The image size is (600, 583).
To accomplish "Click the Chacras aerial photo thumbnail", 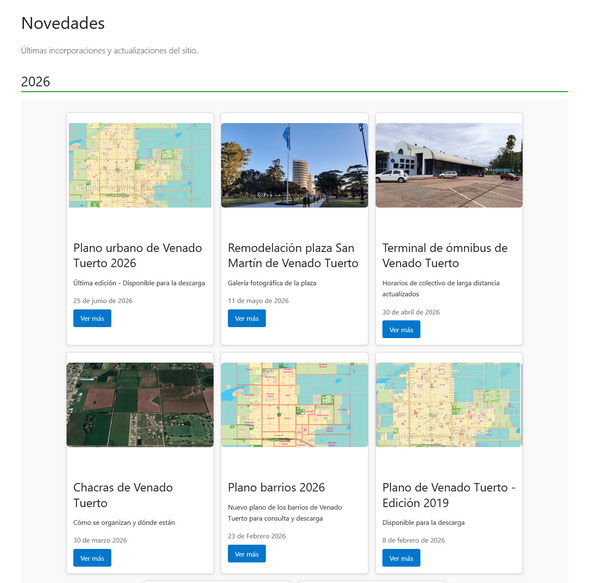I will [140, 405].
